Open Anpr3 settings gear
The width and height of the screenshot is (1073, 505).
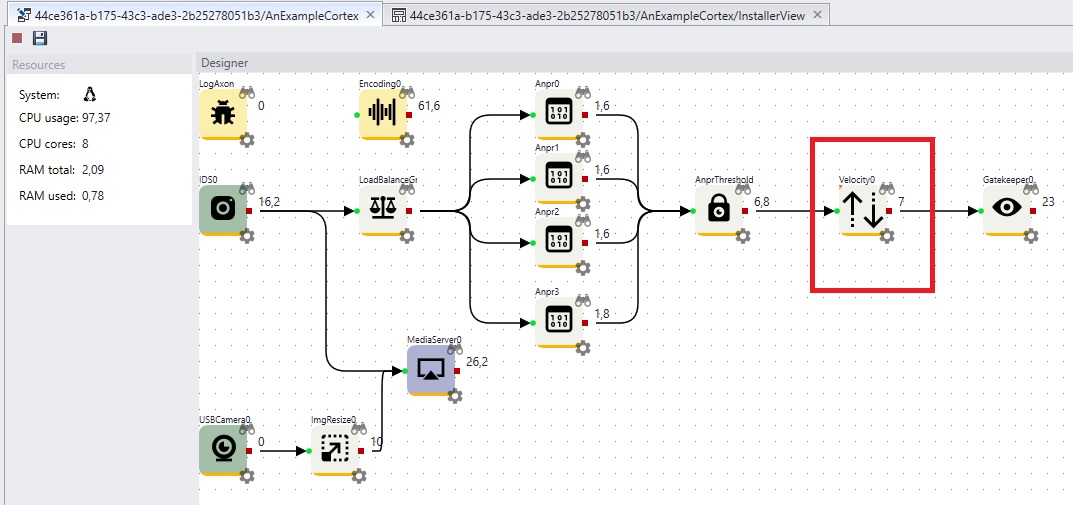(583, 348)
